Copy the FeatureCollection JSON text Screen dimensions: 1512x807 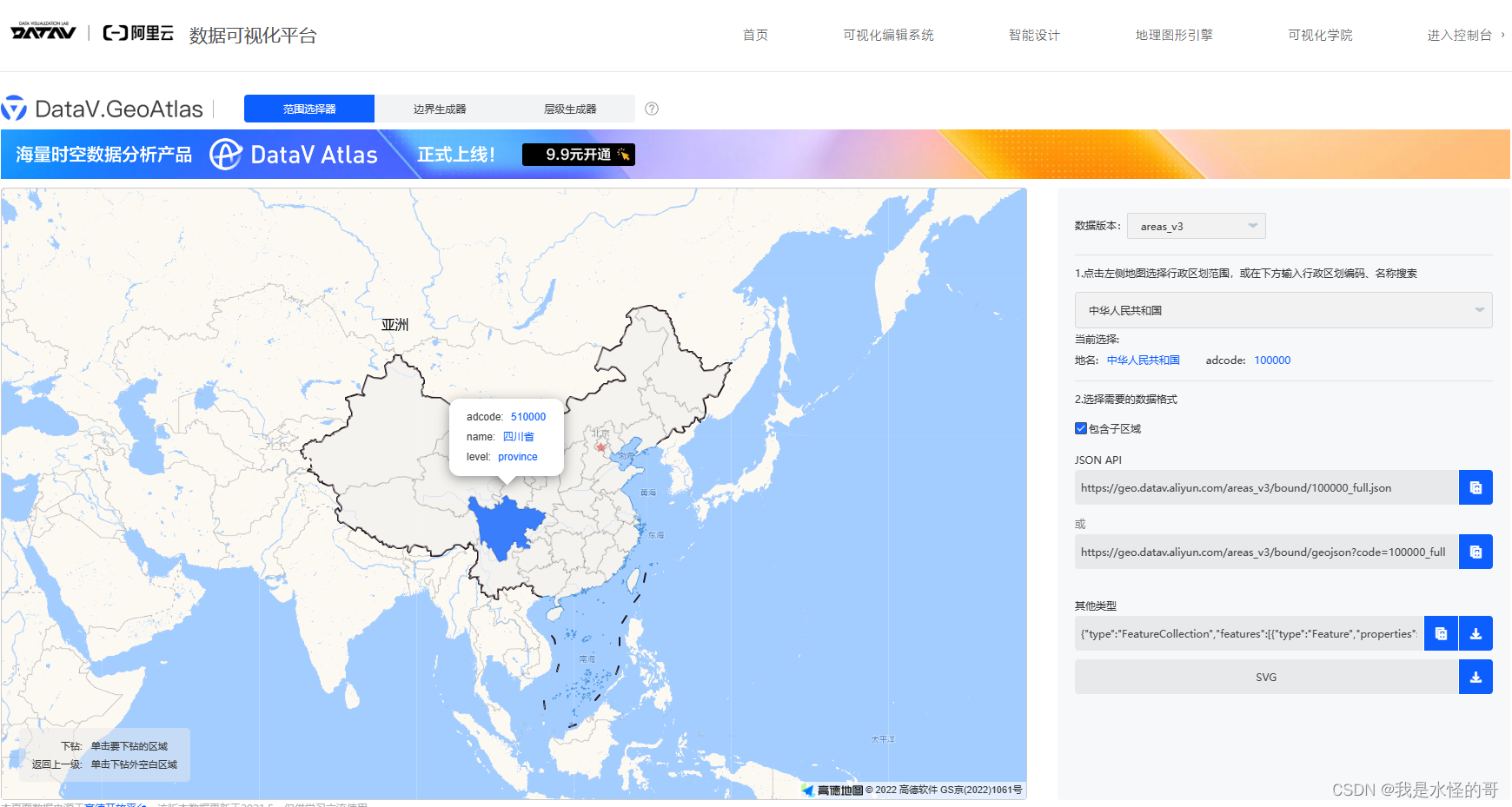pyautogui.click(x=1441, y=633)
